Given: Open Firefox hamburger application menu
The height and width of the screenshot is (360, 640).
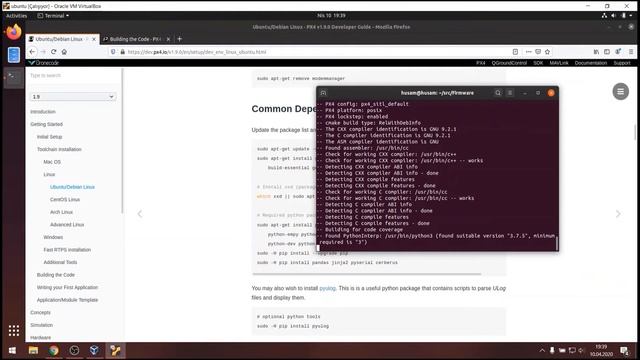Looking at the screenshot, I should [631, 52].
